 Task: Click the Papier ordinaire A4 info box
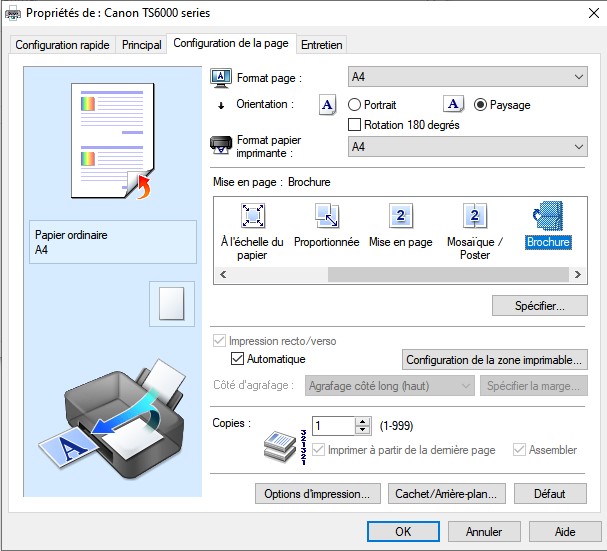[113, 242]
